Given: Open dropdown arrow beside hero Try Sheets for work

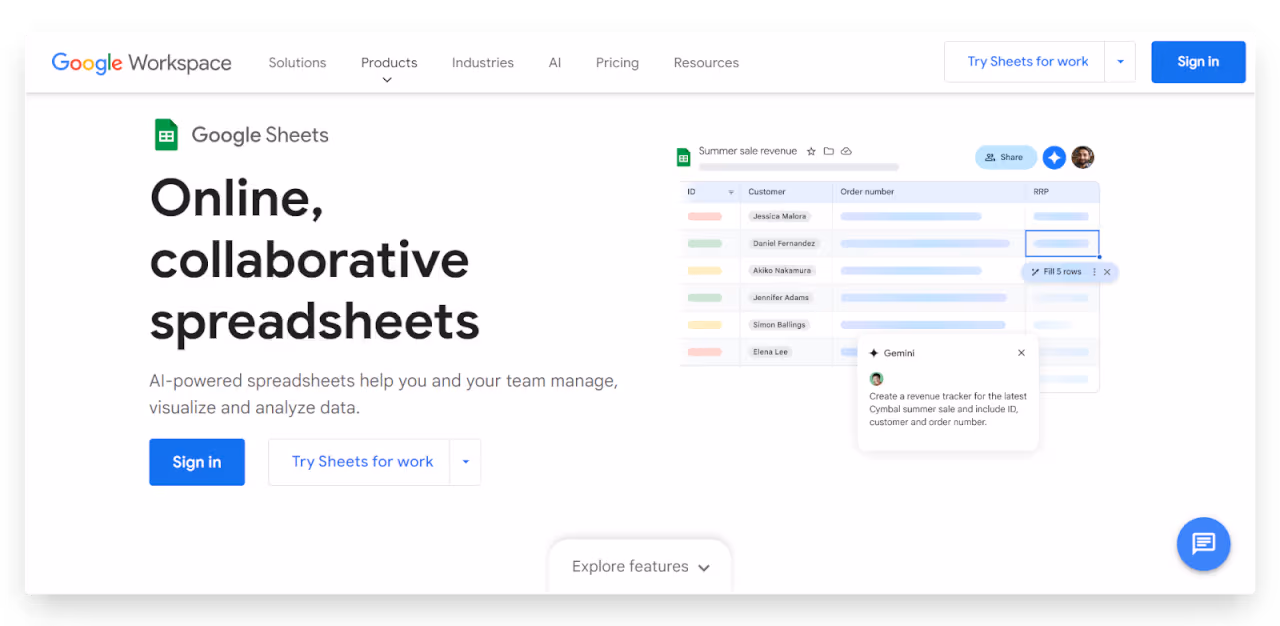Looking at the screenshot, I should pyautogui.click(x=465, y=462).
